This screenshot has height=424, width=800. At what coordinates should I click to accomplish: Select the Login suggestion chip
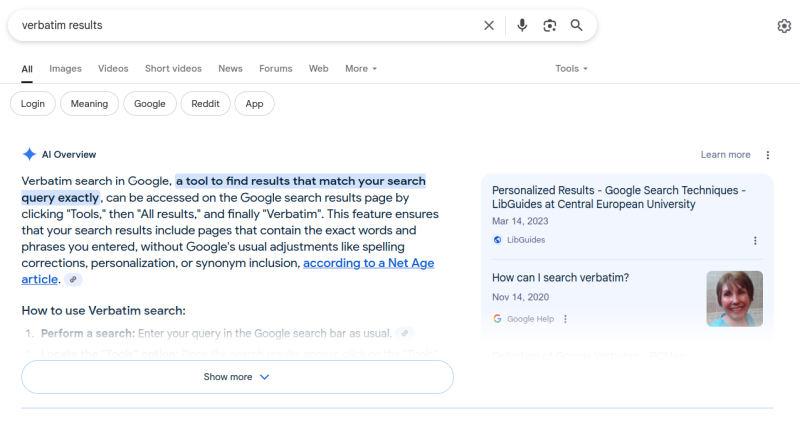(33, 104)
